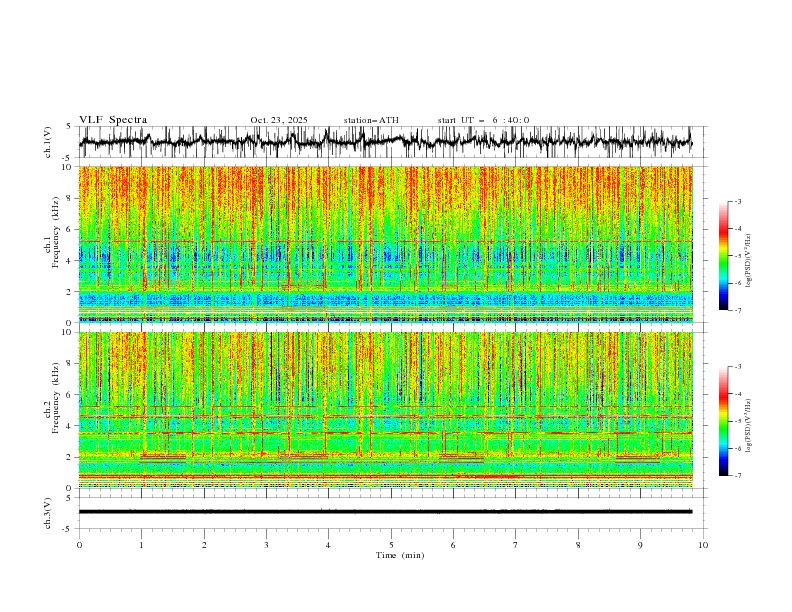Click time axis tick label "1"
Viewport: 792px width, 612px height.
point(141,545)
